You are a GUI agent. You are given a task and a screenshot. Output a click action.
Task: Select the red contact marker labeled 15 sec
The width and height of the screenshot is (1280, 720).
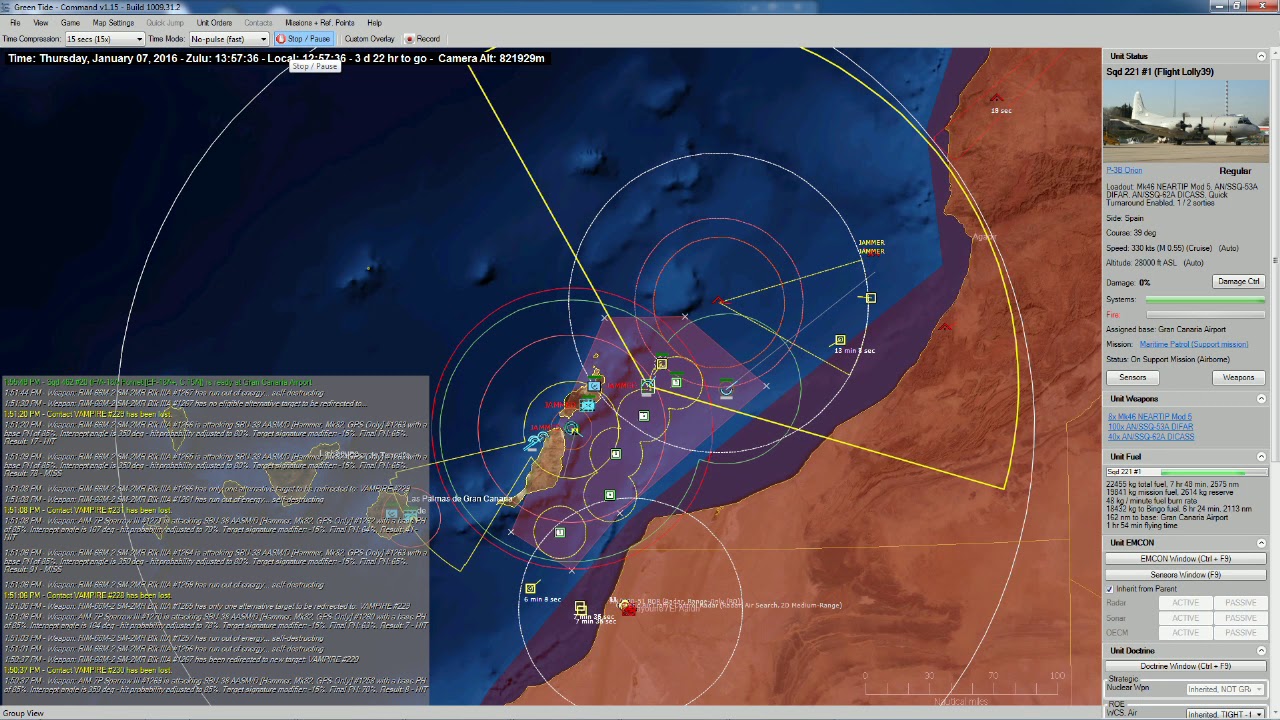996,99
